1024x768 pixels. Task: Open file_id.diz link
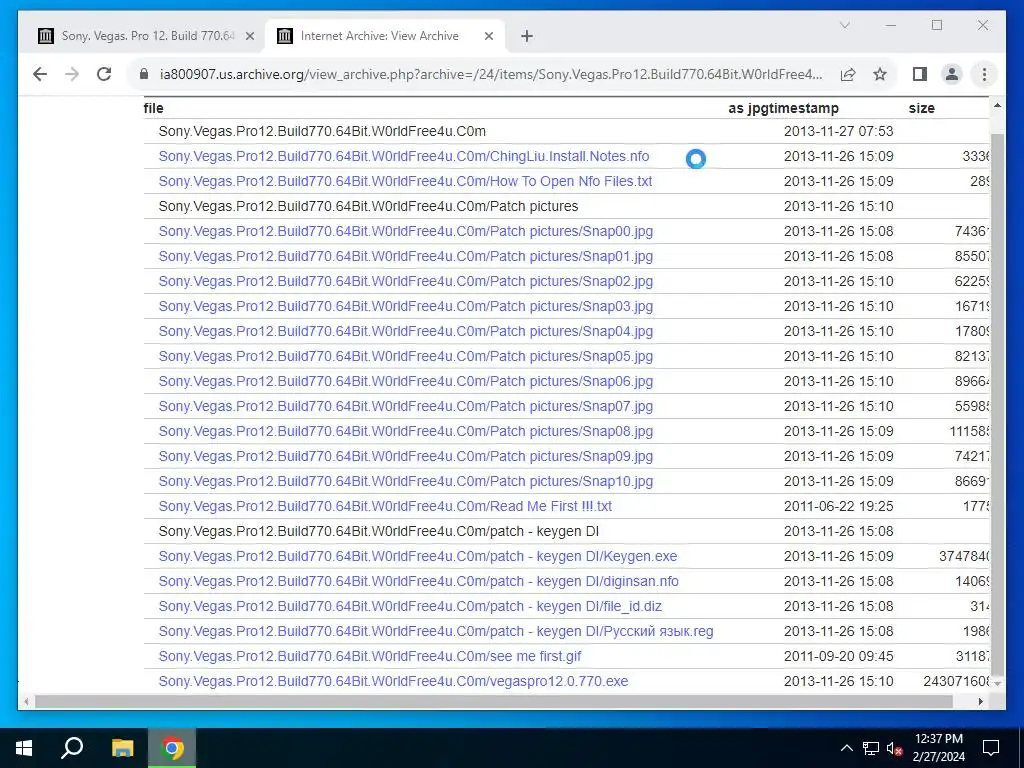pos(410,606)
